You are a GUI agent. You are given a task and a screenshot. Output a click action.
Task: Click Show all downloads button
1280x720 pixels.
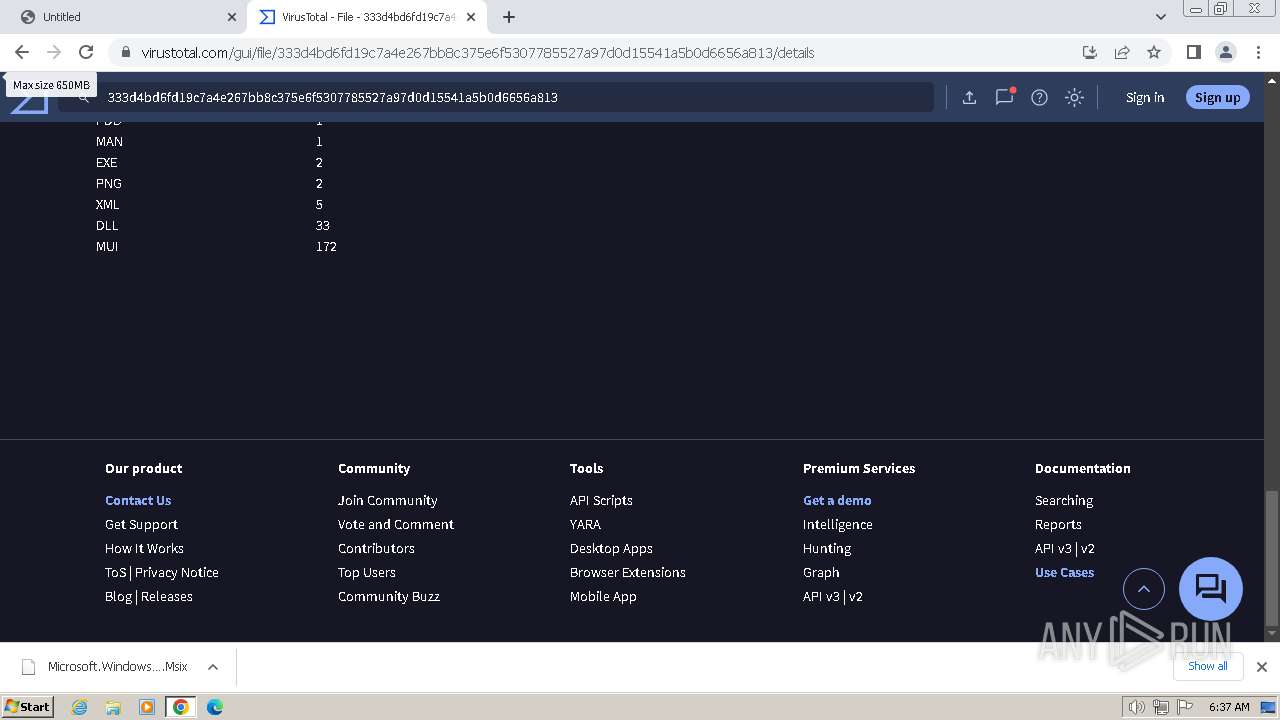[x=1208, y=666]
